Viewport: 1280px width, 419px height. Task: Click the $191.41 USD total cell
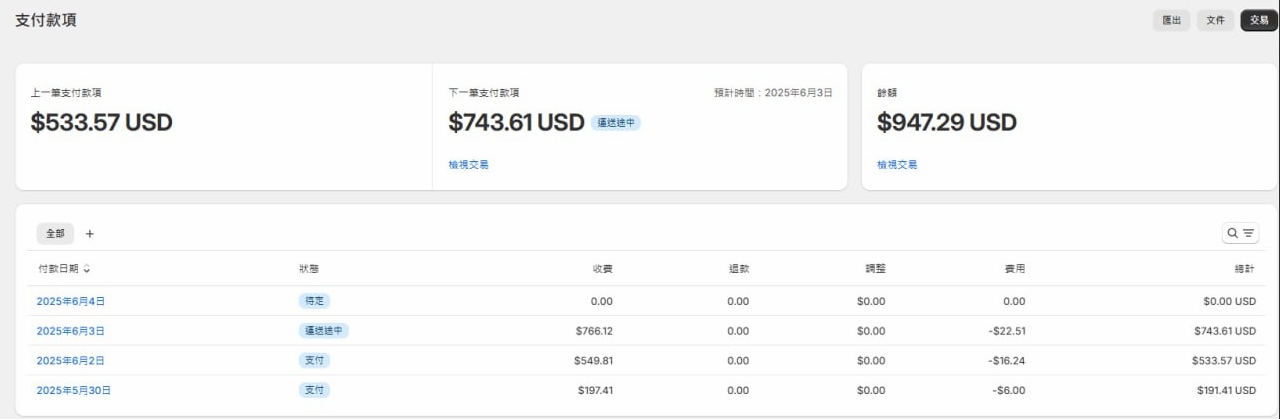pyautogui.click(x=1227, y=390)
